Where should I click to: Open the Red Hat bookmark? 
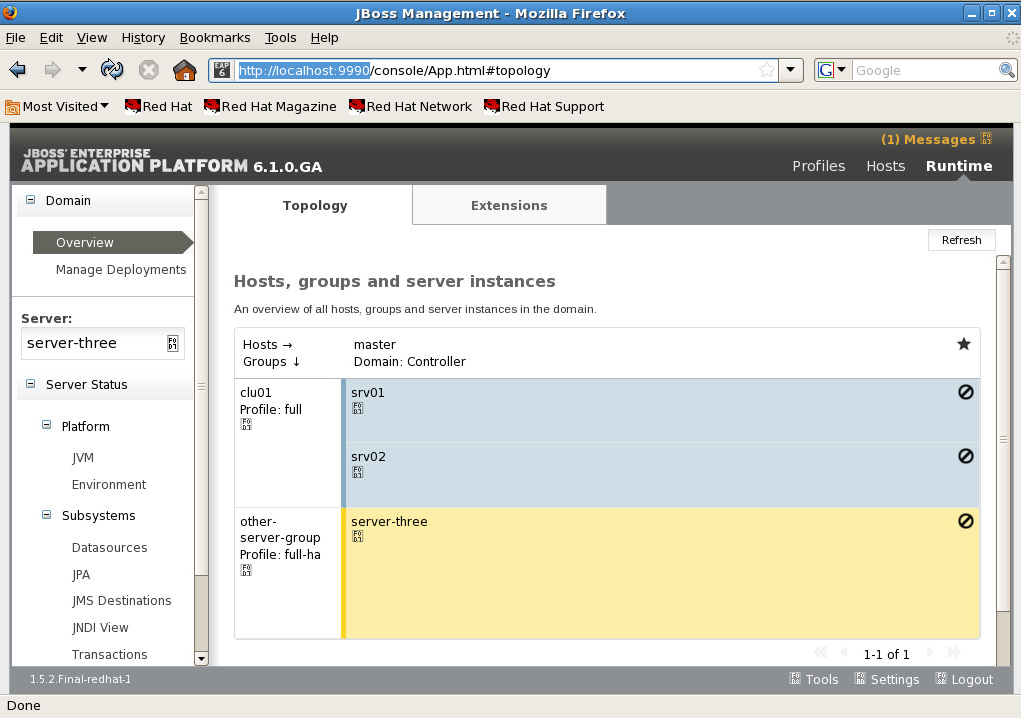tap(158, 107)
